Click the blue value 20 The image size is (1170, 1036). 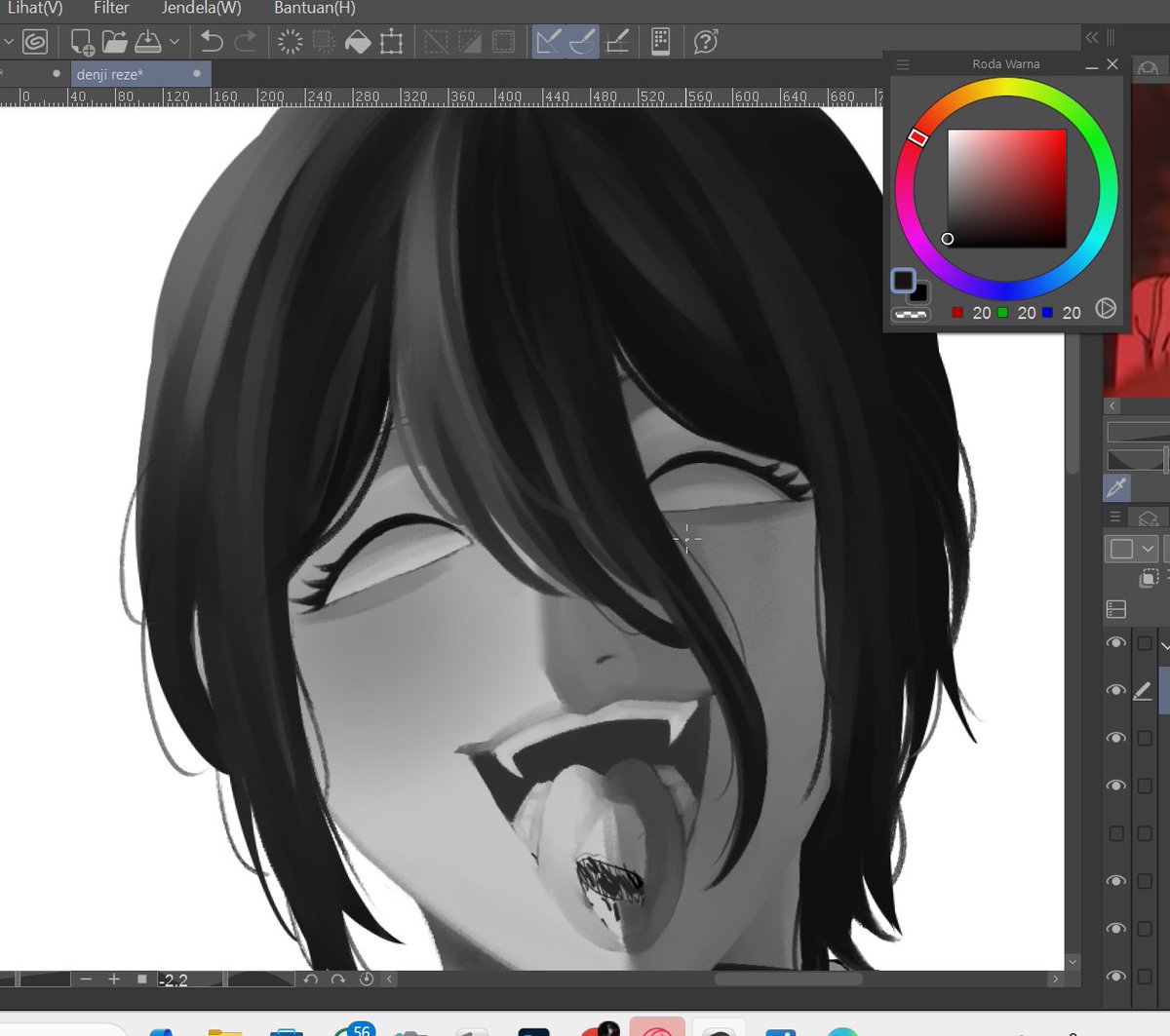[1072, 313]
